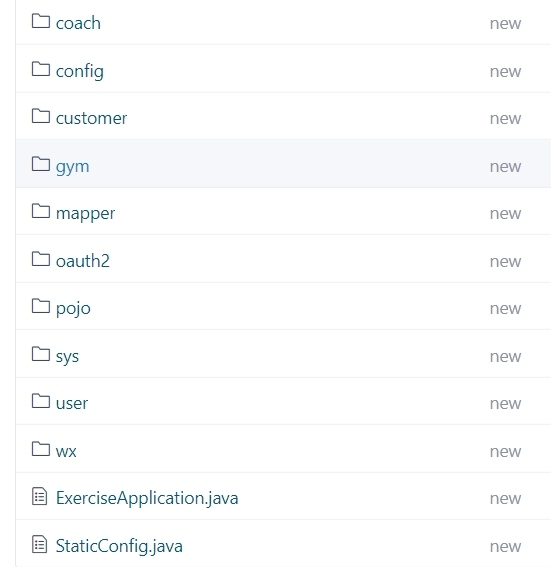Open the wx folder name

(x=66, y=451)
